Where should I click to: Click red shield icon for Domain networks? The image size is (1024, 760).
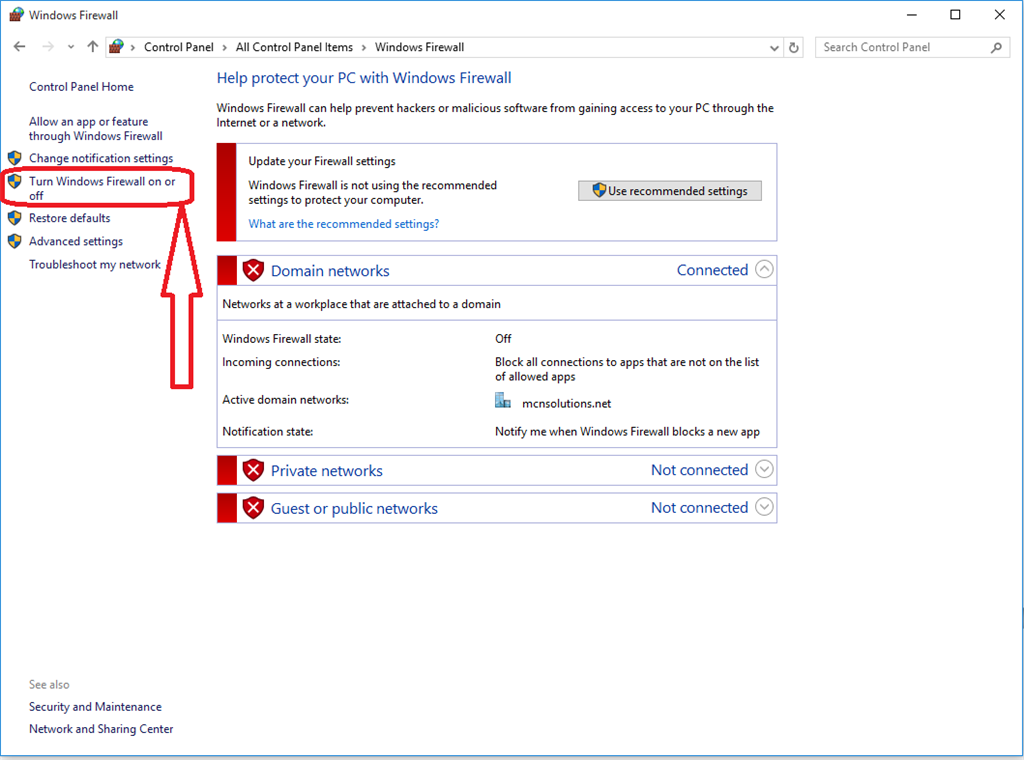pyautogui.click(x=253, y=270)
